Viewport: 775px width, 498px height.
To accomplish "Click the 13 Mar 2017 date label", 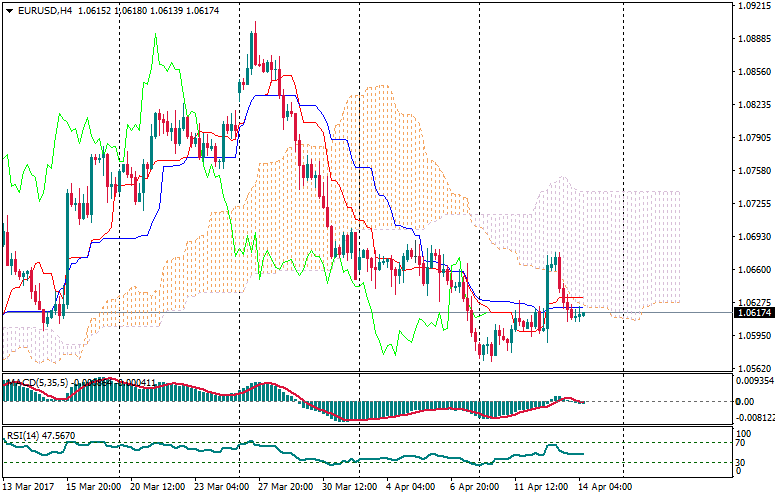I will [x=28, y=486].
